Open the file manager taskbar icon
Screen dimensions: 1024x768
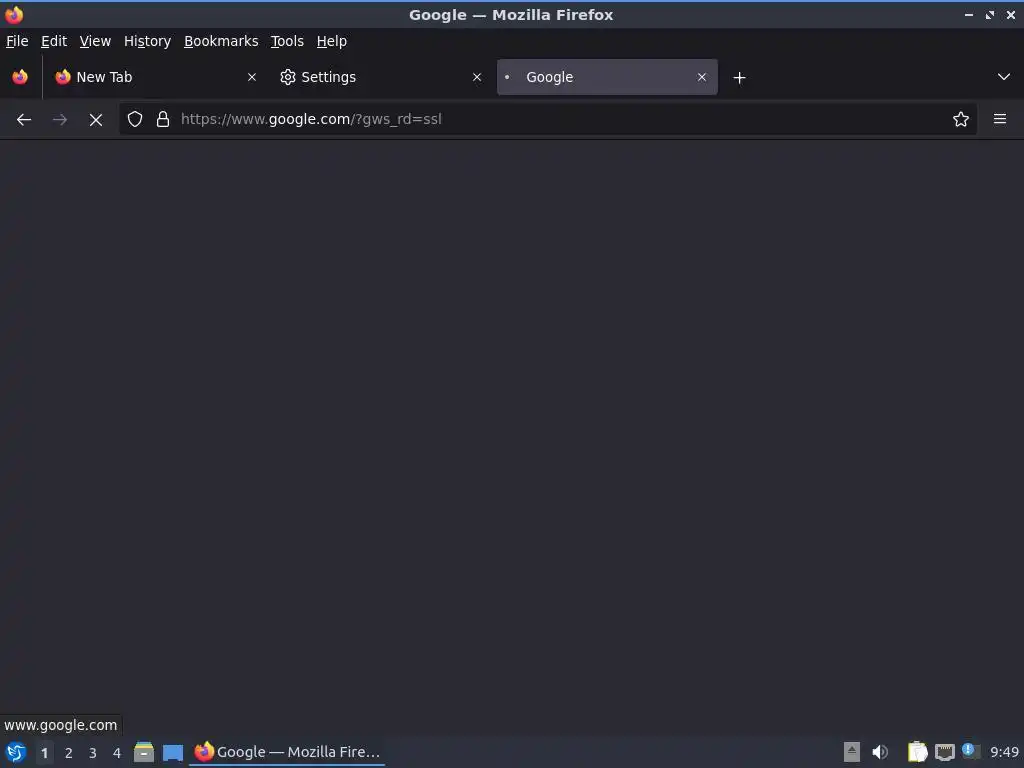tap(144, 752)
